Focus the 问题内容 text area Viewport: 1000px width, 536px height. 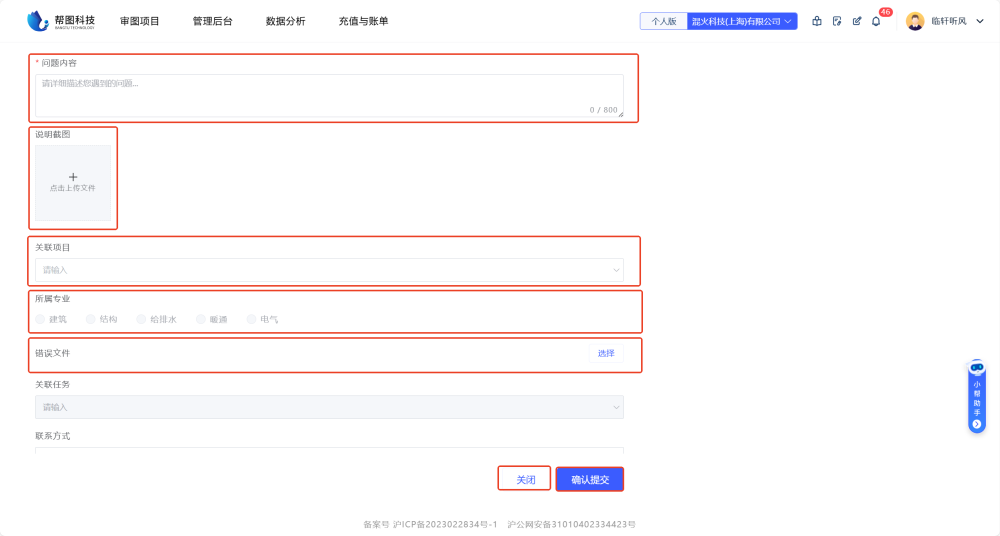329,95
